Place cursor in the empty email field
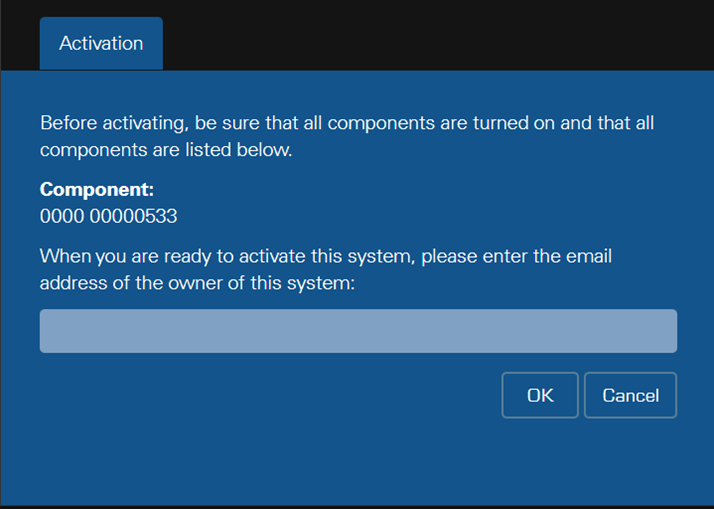Image resolution: width=714 pixels, height=509 pixels. point(358,331)
